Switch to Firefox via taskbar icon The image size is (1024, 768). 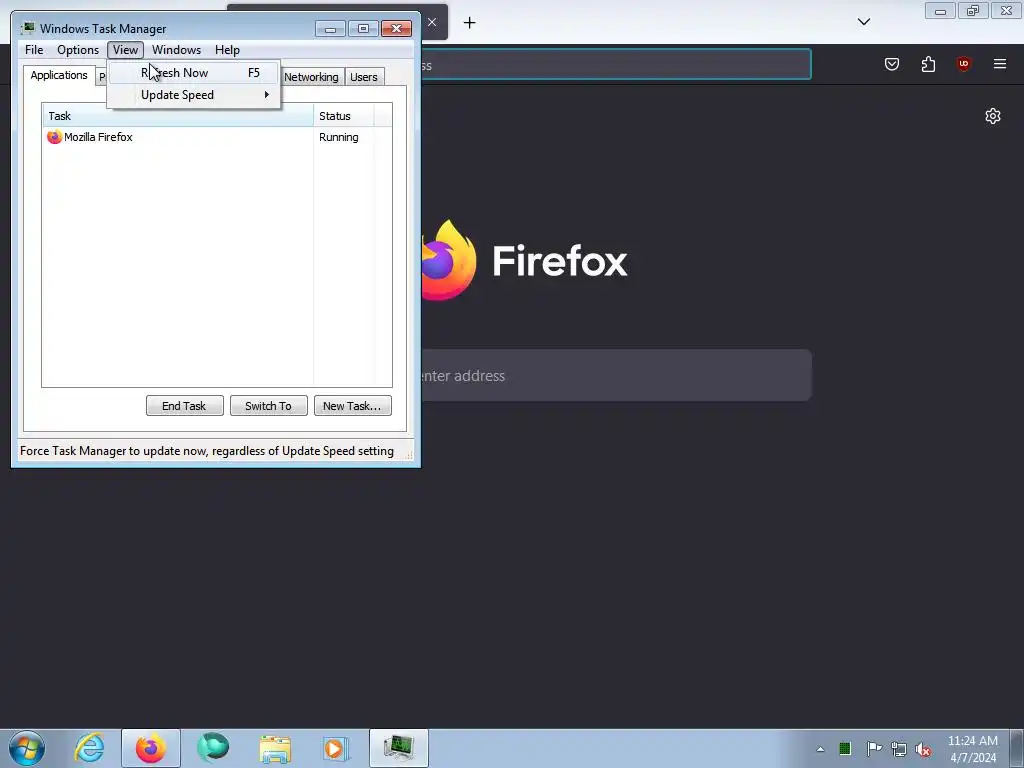pyautogui.click(x=151, y=748)
